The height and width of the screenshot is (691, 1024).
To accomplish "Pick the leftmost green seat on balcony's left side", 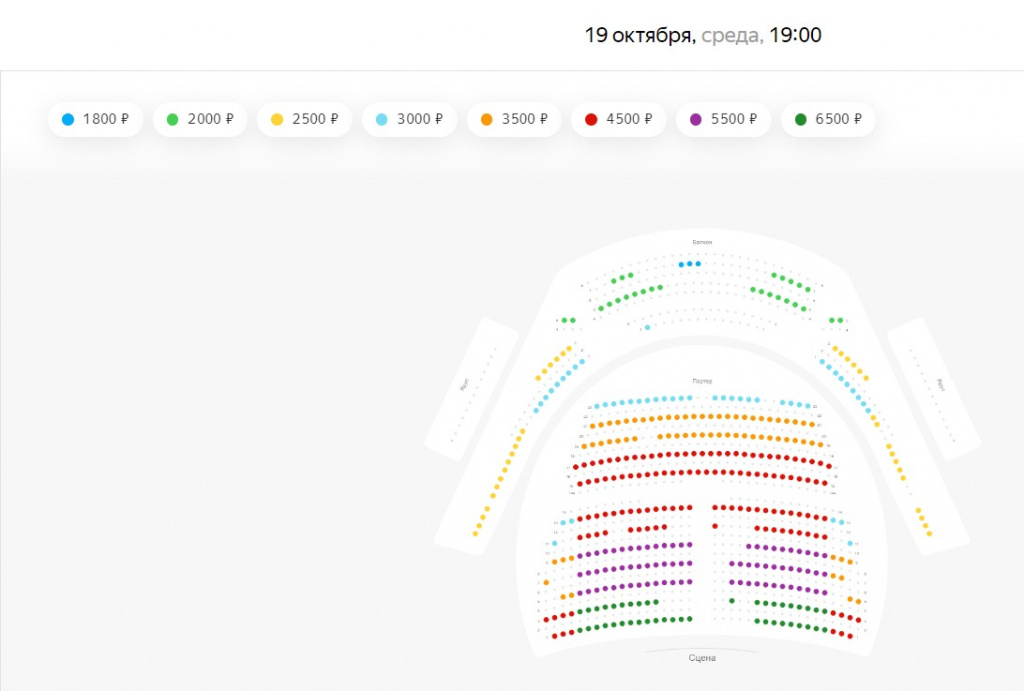I will [x=565, y=320].
